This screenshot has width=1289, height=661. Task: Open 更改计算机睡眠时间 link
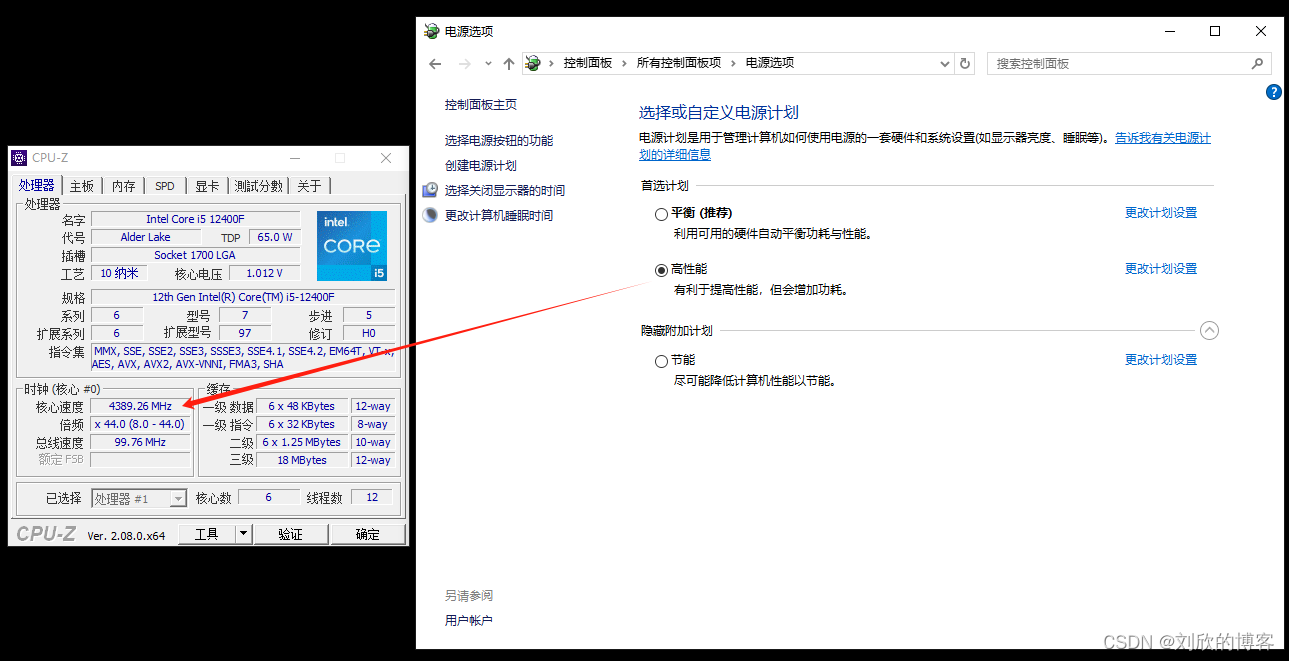pos(499,216)
